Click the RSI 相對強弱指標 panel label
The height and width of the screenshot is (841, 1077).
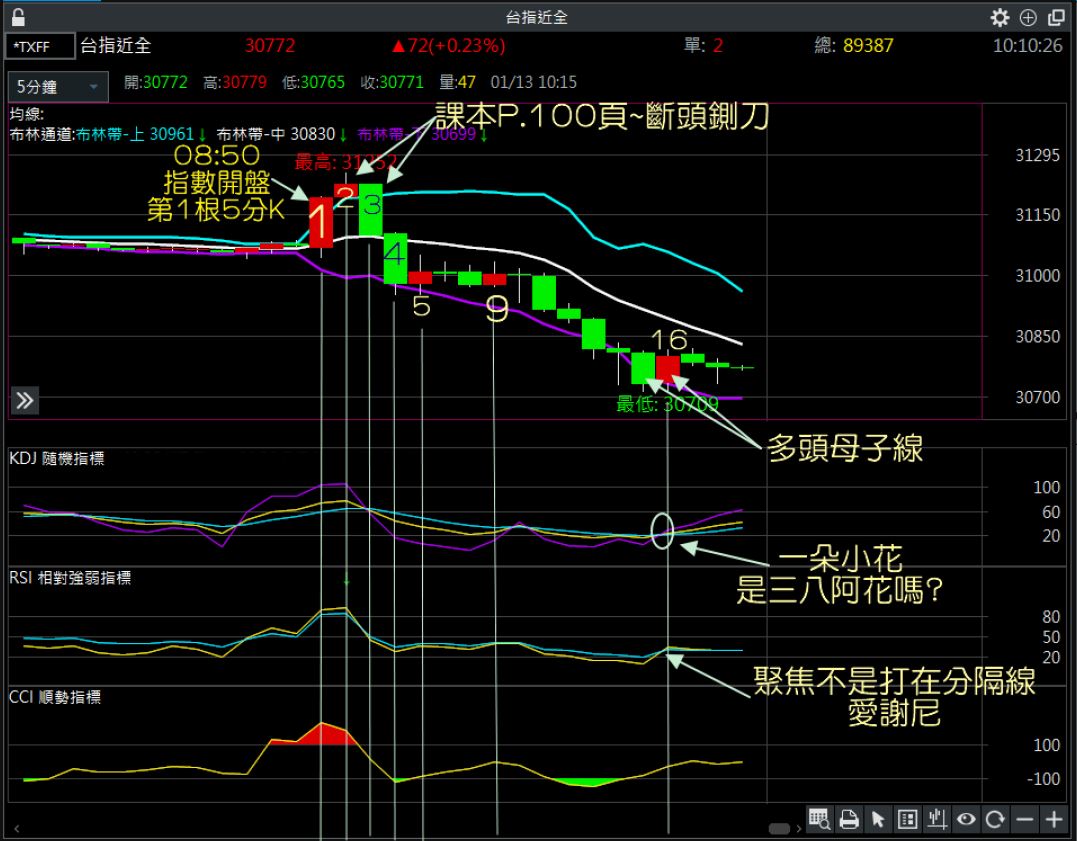click(70, 577)
